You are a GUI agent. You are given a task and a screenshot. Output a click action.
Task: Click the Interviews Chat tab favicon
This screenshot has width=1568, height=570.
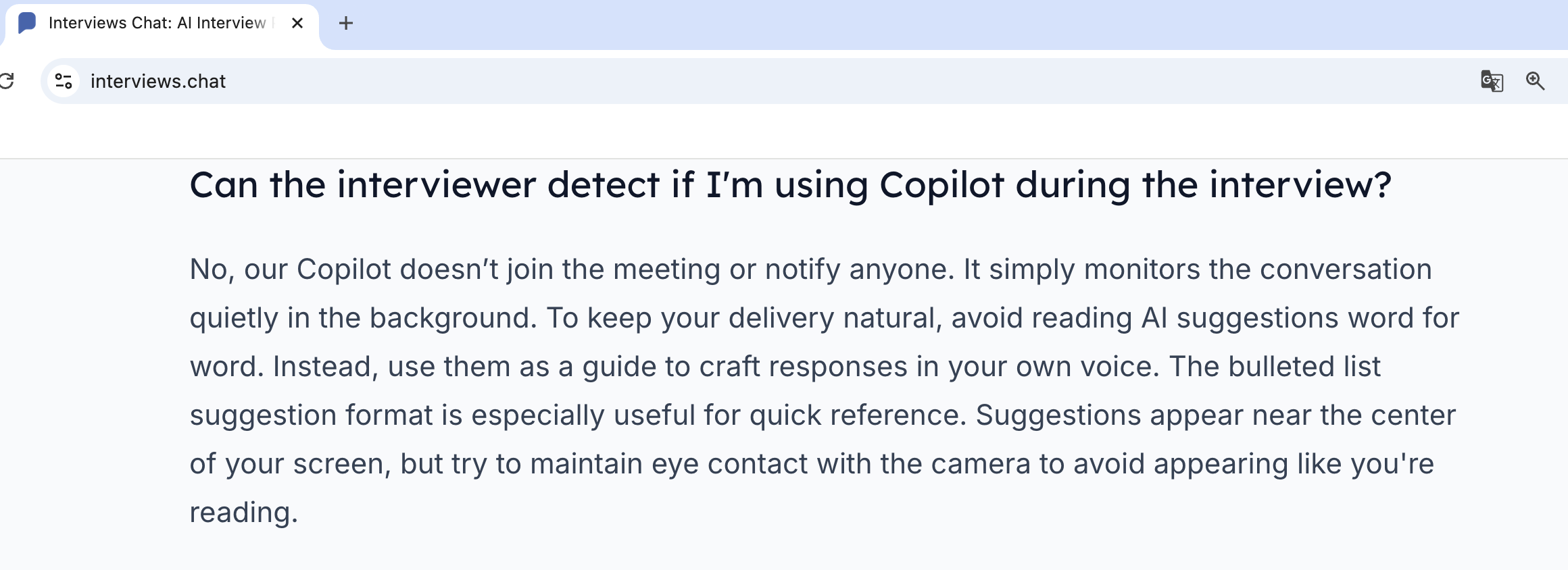(x=27, y=23)
